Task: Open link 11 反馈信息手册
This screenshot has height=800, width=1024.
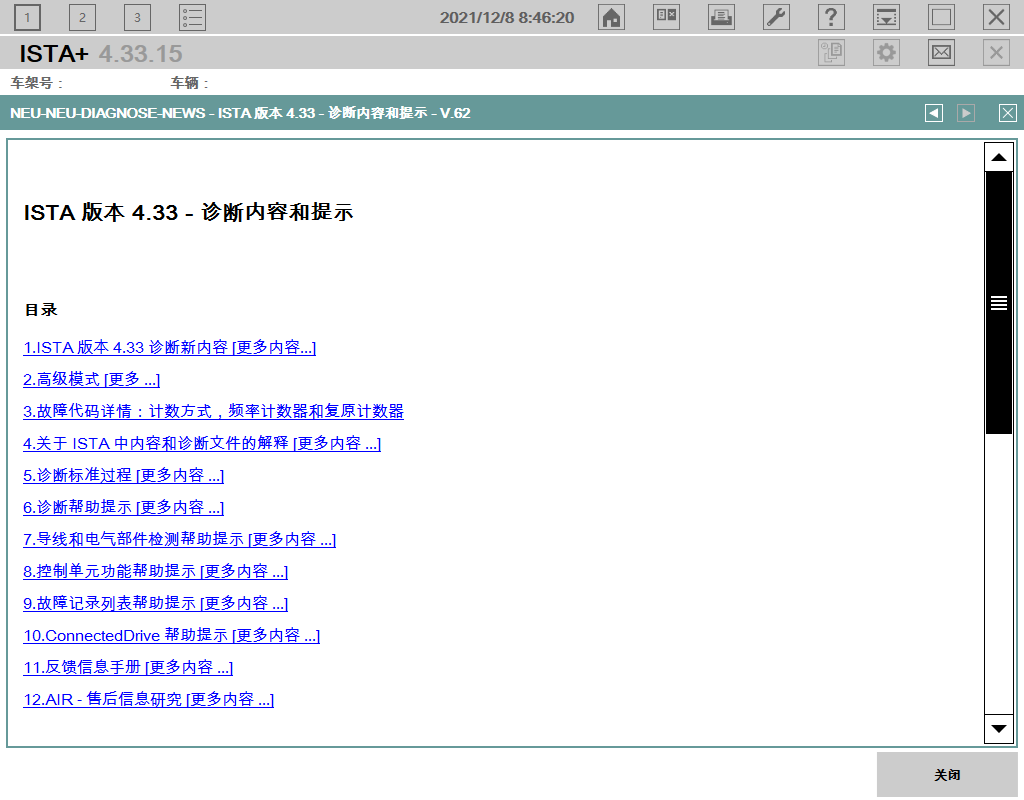Action: 128,667
